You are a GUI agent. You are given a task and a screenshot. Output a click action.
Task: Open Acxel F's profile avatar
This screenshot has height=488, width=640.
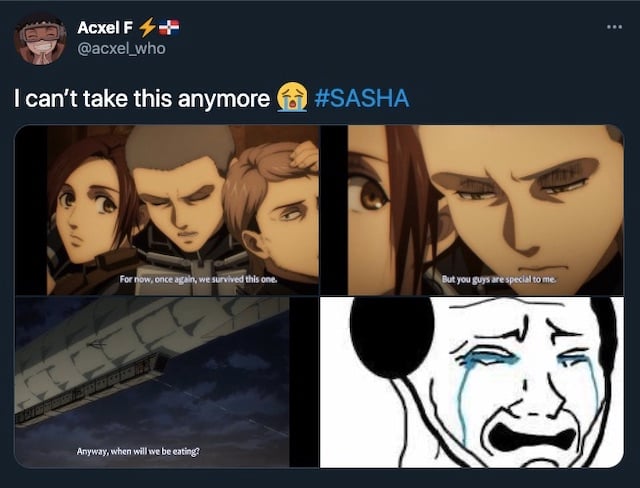click(x=40, y=39)
